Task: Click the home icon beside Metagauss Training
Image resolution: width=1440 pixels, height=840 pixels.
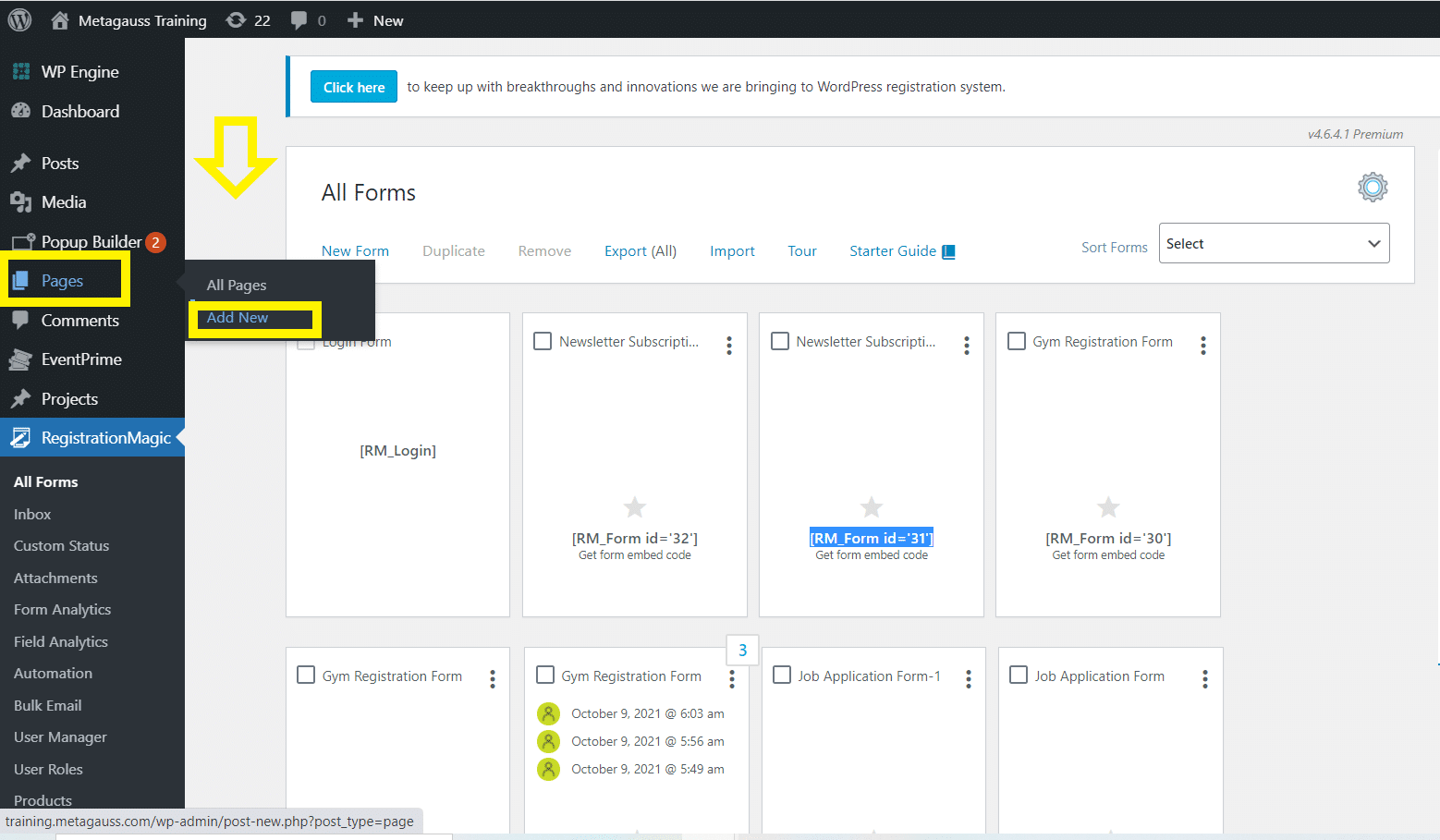Action: tap(60, 20)
